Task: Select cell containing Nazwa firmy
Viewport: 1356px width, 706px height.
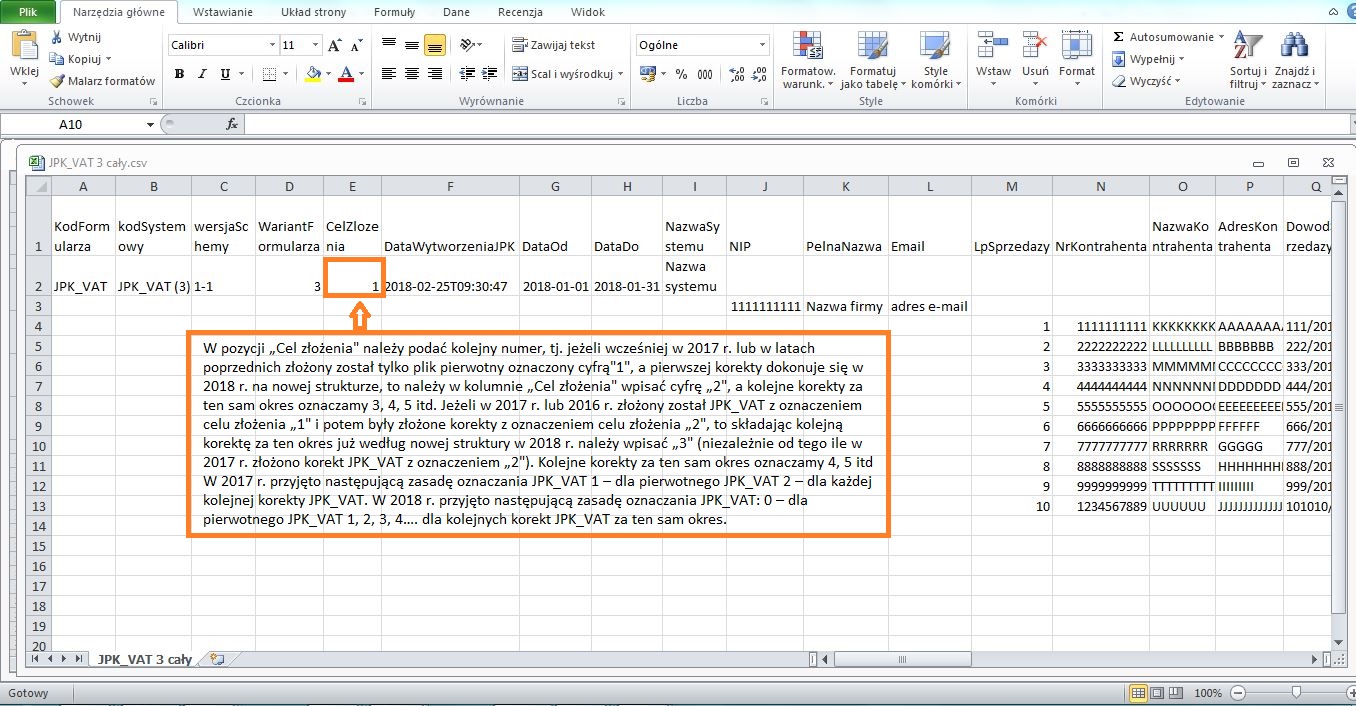Action: (x=846, y=306)
